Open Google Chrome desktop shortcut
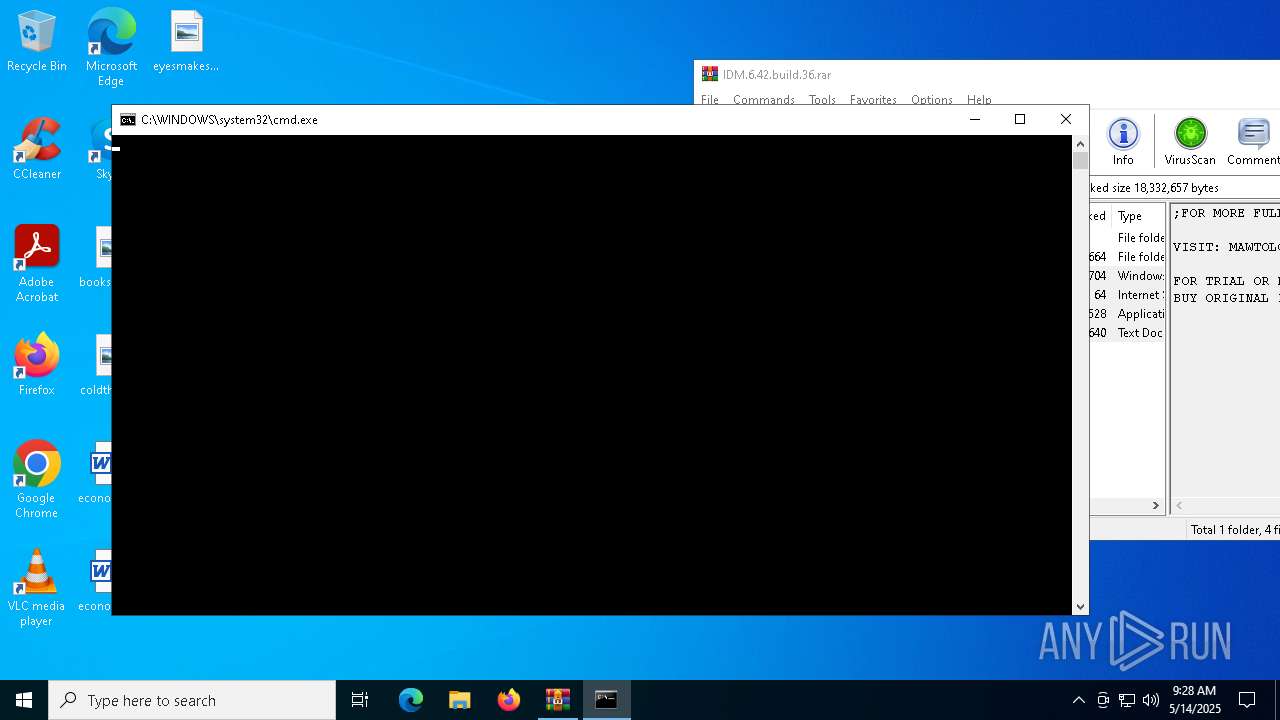1280x720 pixels. pos(37,480)
